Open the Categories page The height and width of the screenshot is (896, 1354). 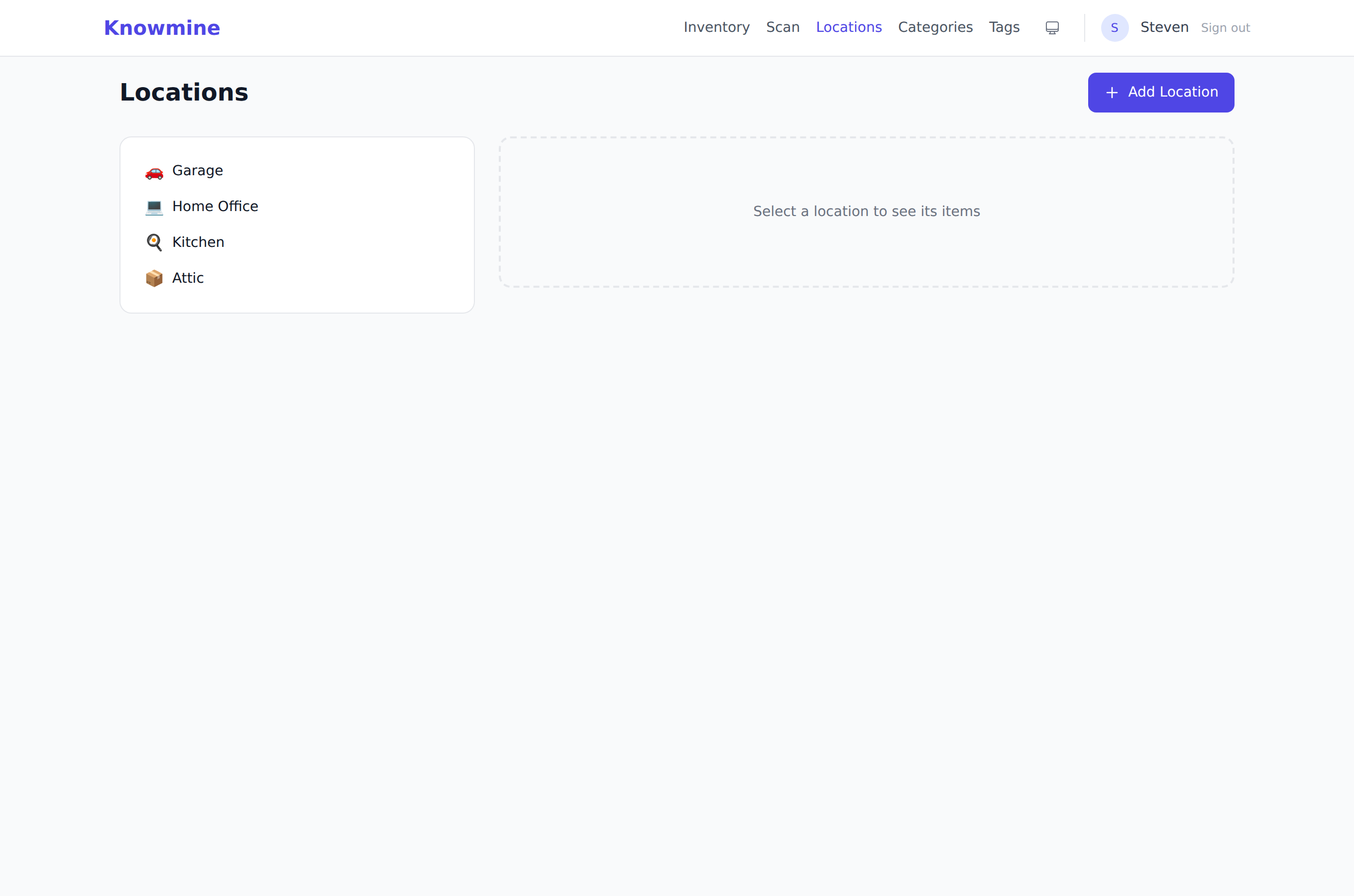click(x=935, y=27)
